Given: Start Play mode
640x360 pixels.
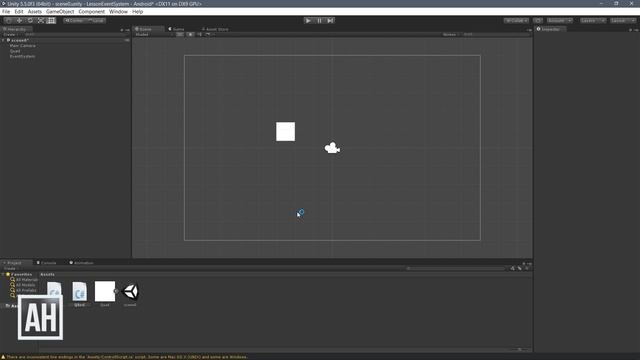Looking at the screenshot, I should (x=308, y=20).
